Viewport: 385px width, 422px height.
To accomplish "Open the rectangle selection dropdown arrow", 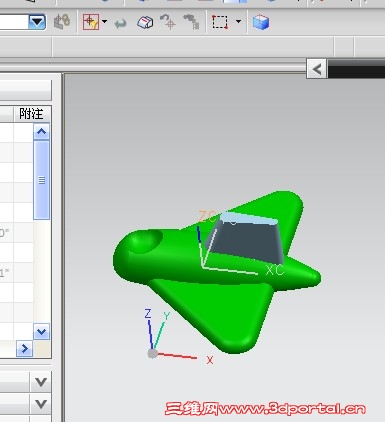I will click(238, 21).
